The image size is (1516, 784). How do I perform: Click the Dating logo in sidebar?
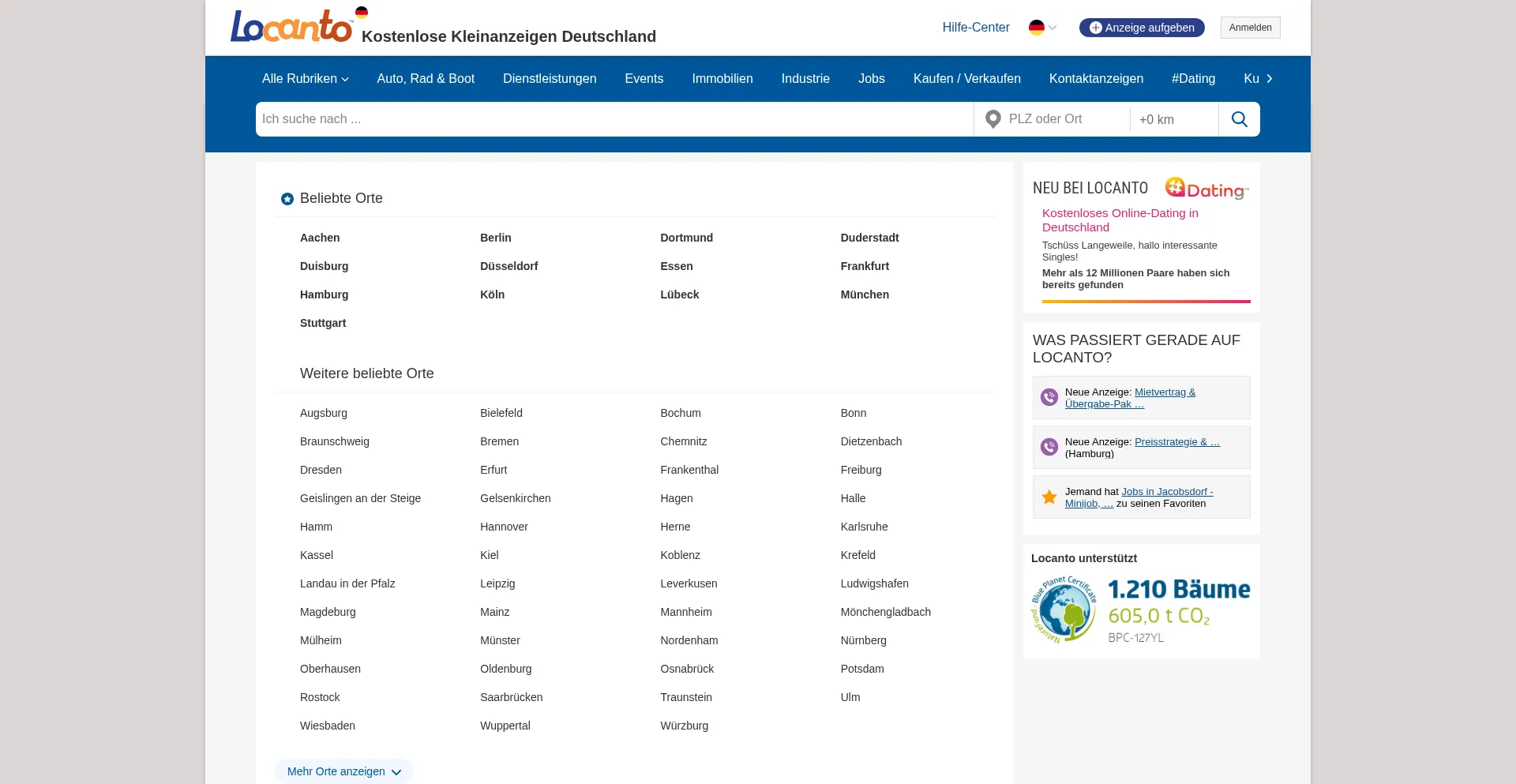click(1206, 189)
